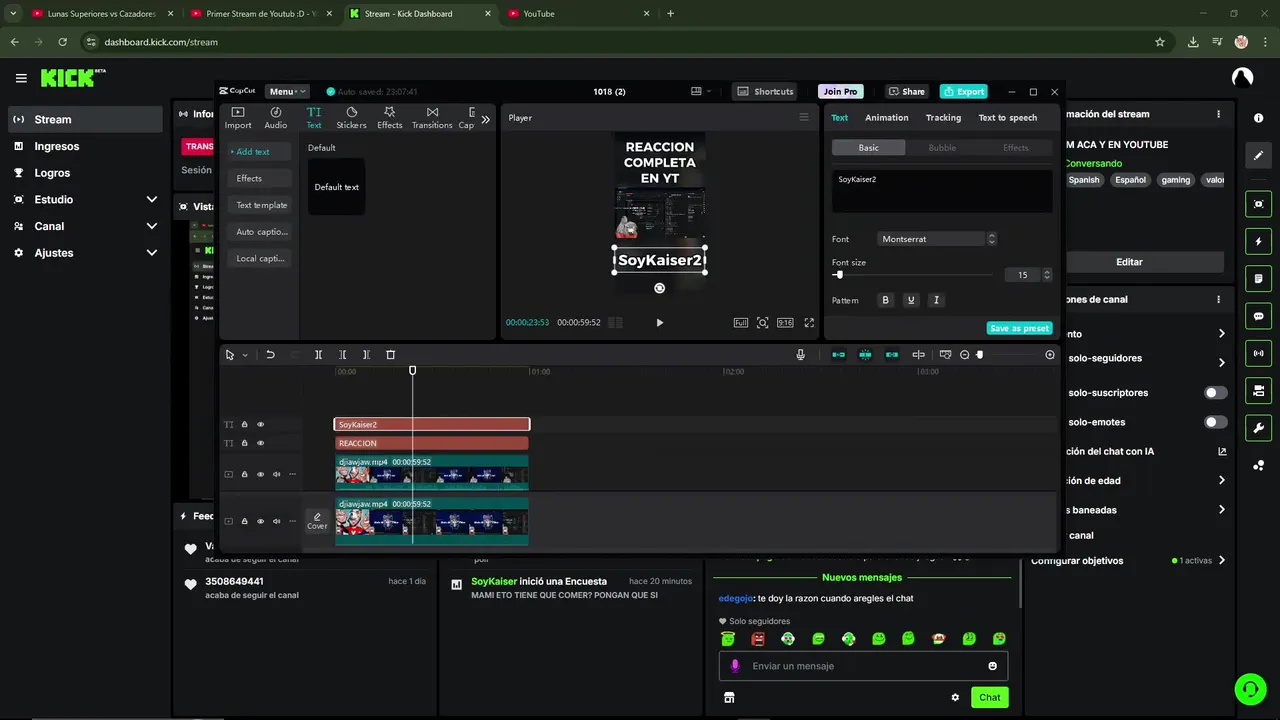Click the Font size slider handle
Viewport: 1280px width, 720px height.
[x=839, y=275]
